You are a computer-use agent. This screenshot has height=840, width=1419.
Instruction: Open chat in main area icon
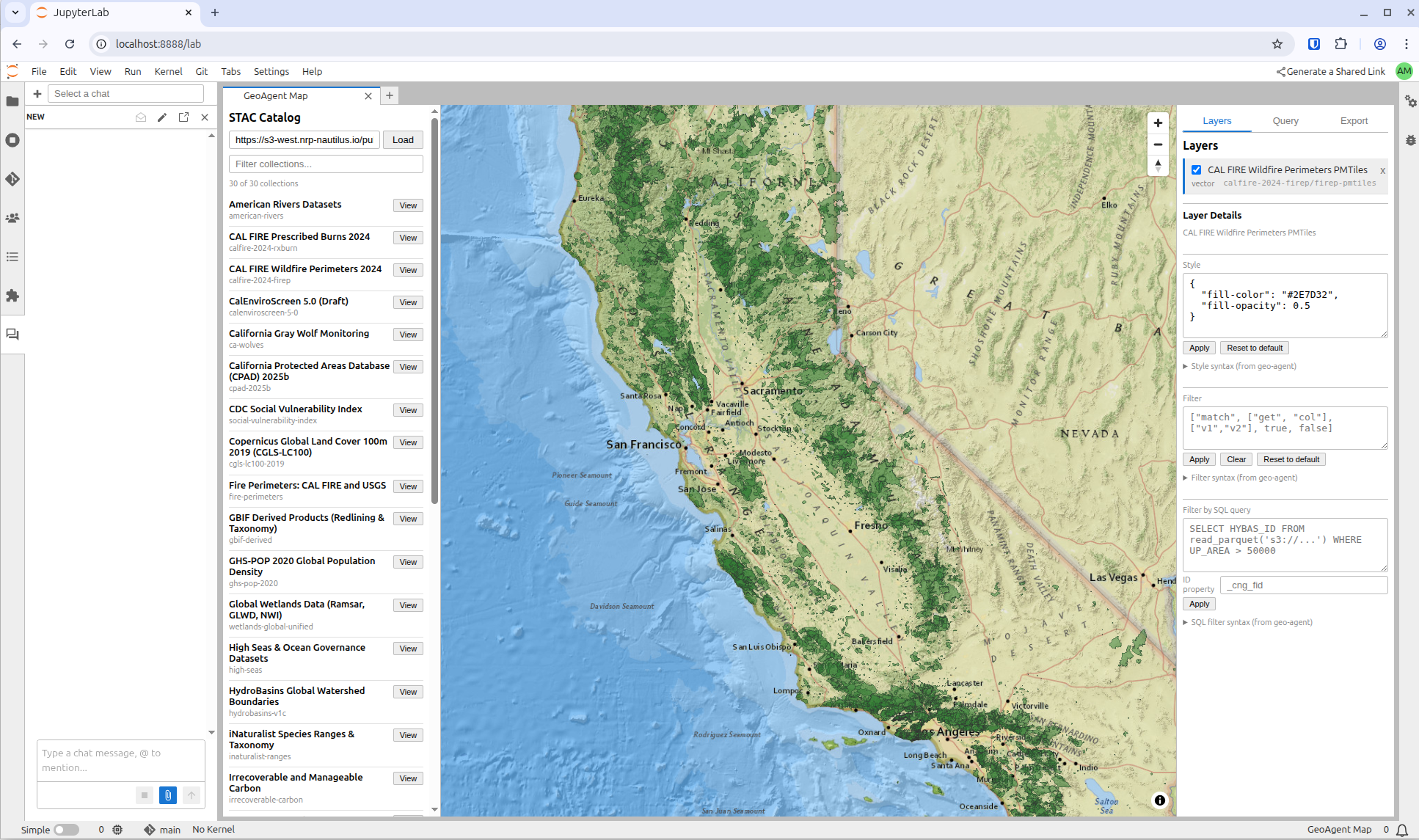(x=183, y=117)
